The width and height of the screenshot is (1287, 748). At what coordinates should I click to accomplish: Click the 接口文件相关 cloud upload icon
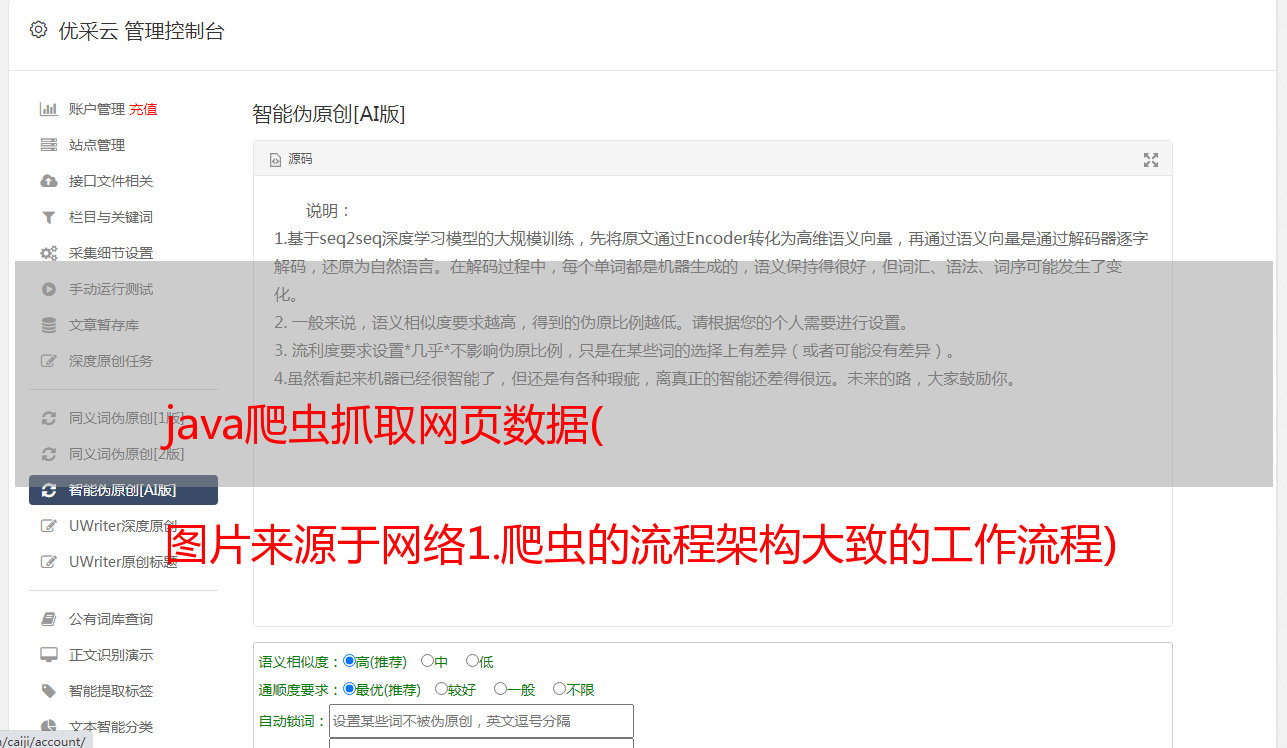click(48, 181)
